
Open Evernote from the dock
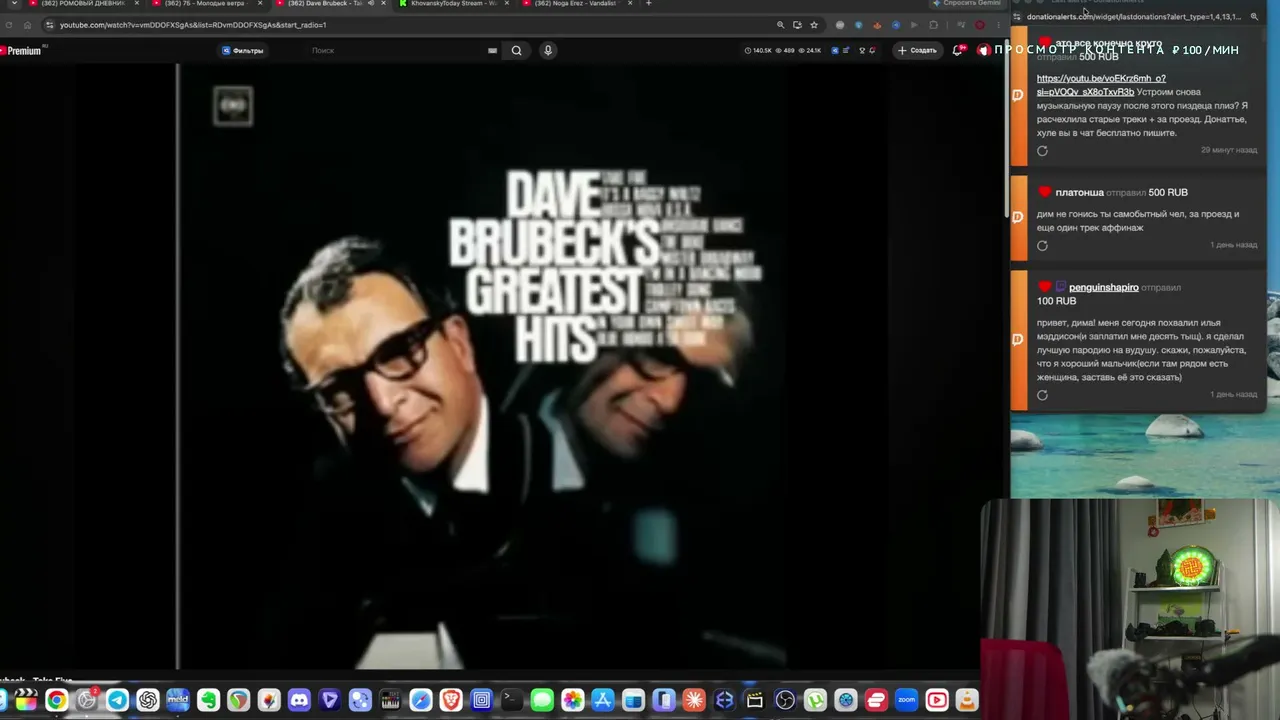(208, 700)
